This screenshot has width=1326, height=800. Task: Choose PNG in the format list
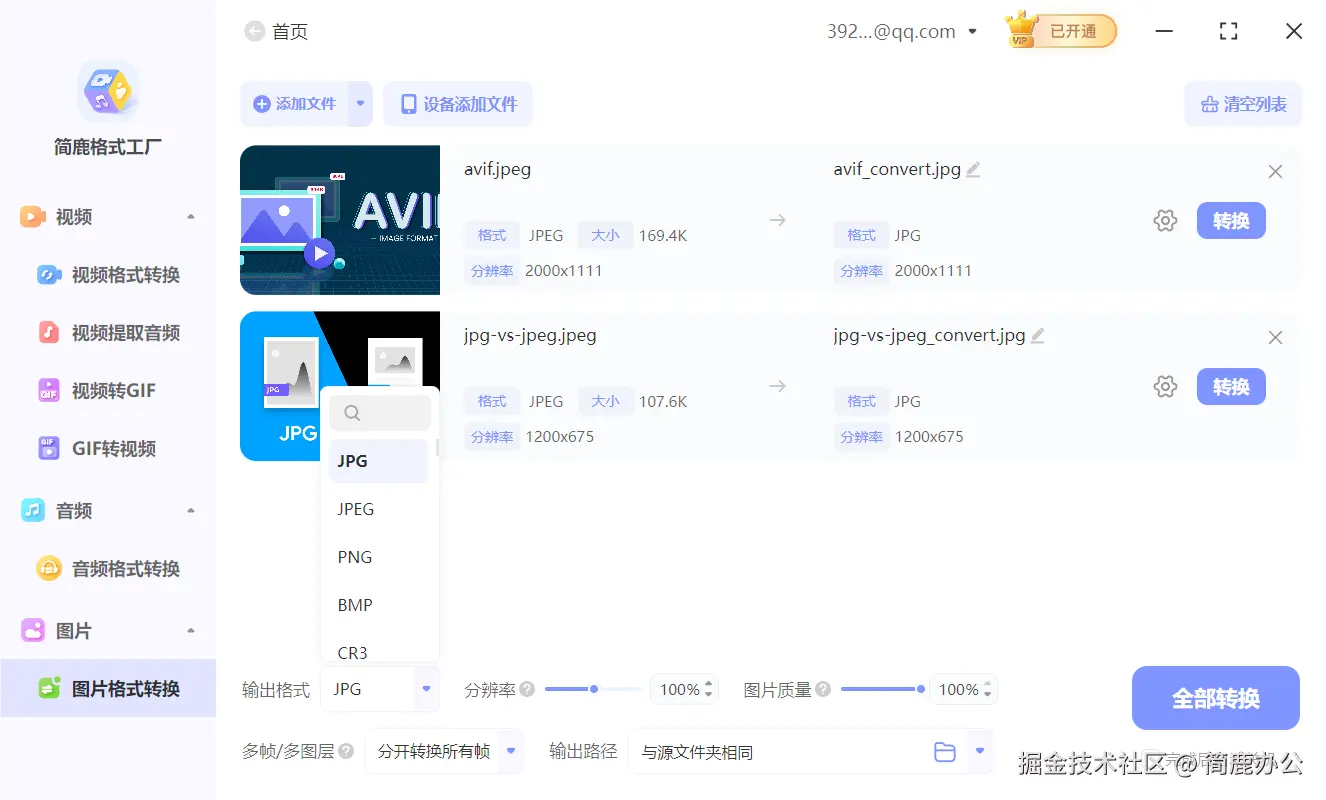379,557
